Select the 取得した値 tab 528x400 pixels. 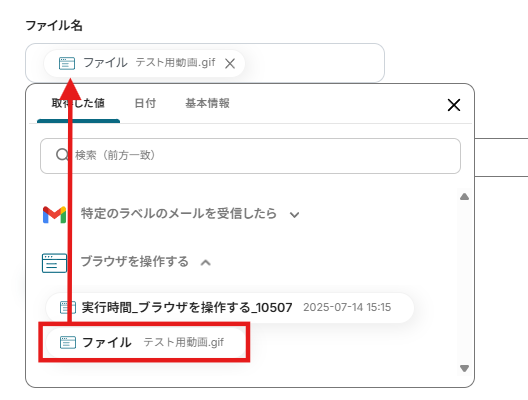(78, 103)
